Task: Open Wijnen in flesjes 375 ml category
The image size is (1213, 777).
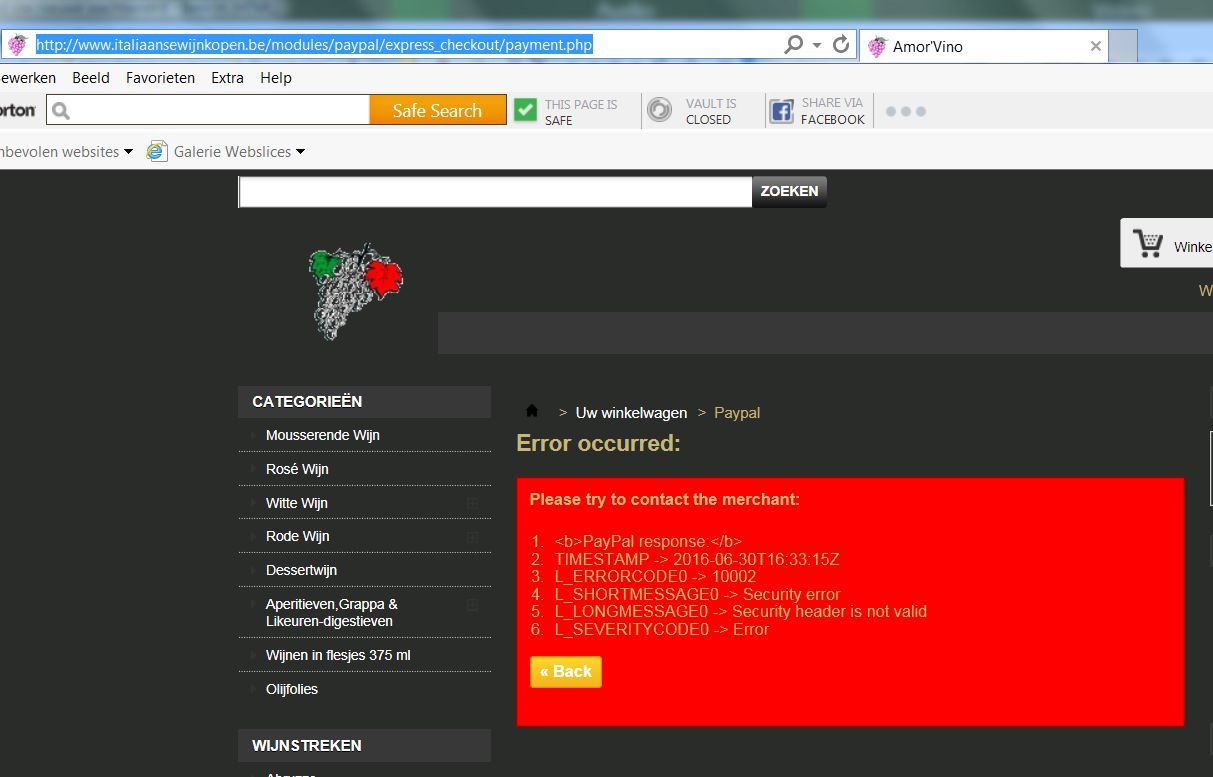Action: [338, 655]
